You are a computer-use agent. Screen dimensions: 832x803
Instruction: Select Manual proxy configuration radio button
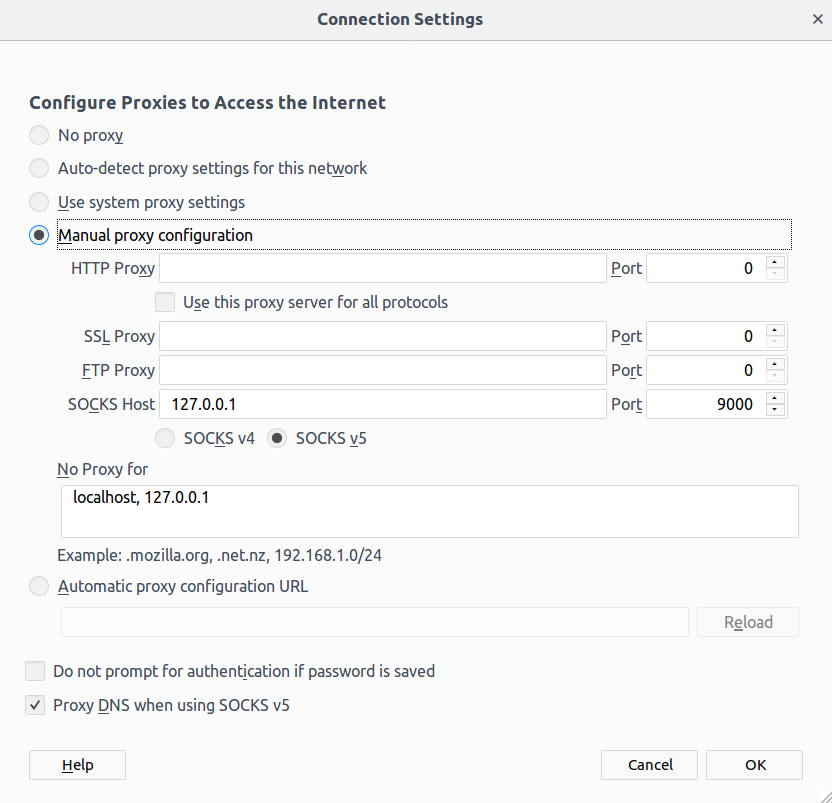point(39,235)
